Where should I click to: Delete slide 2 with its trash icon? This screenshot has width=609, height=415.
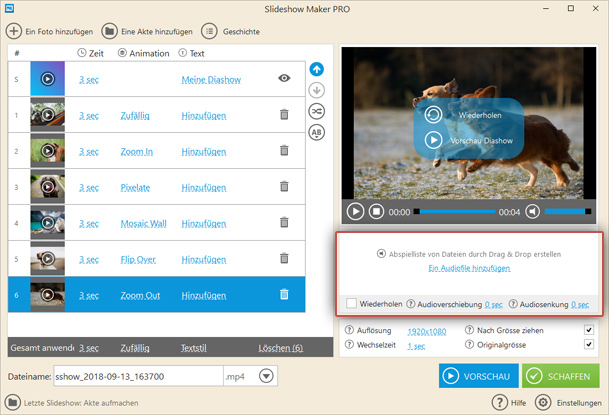[x=284, y=150]
